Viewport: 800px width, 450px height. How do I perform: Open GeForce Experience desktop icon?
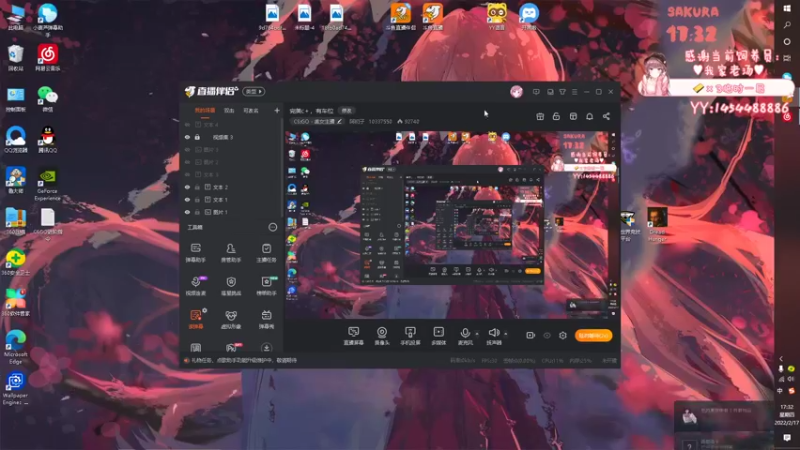(x=47, y=184)
